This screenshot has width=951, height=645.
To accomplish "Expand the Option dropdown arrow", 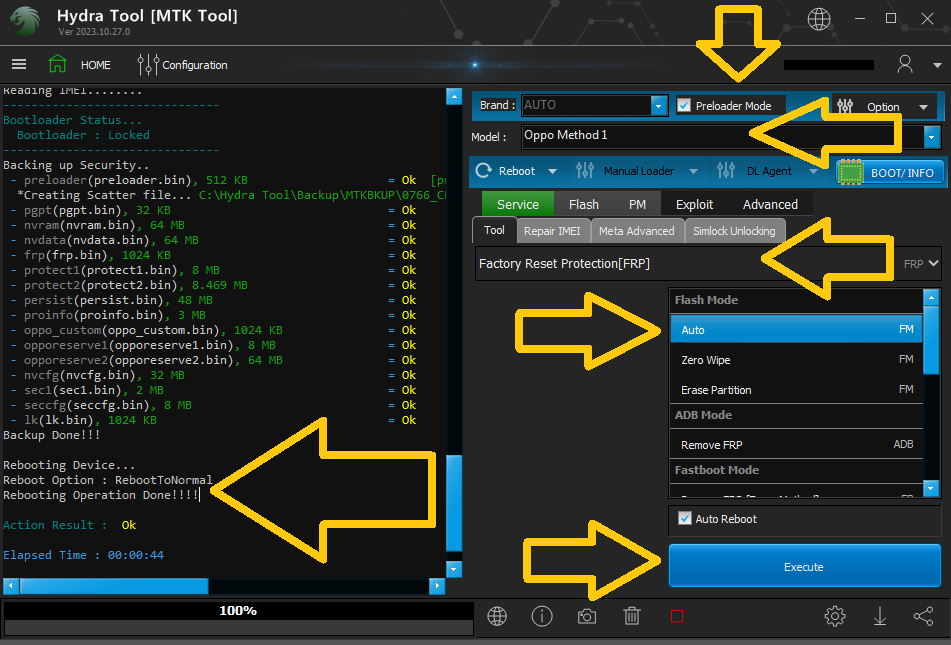I will click(923, 107).
